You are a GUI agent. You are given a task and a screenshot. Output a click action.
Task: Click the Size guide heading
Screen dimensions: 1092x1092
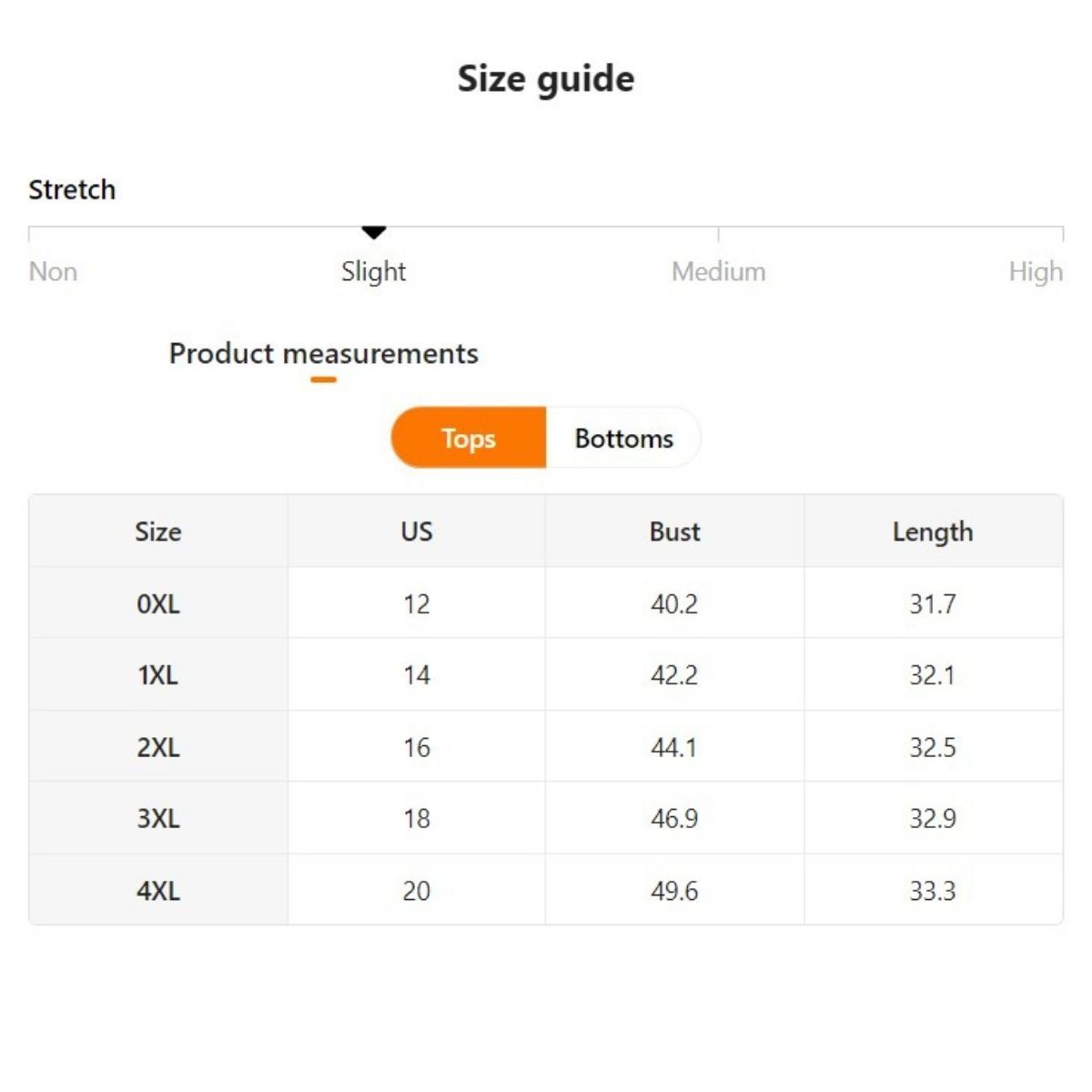click(546, 79)
